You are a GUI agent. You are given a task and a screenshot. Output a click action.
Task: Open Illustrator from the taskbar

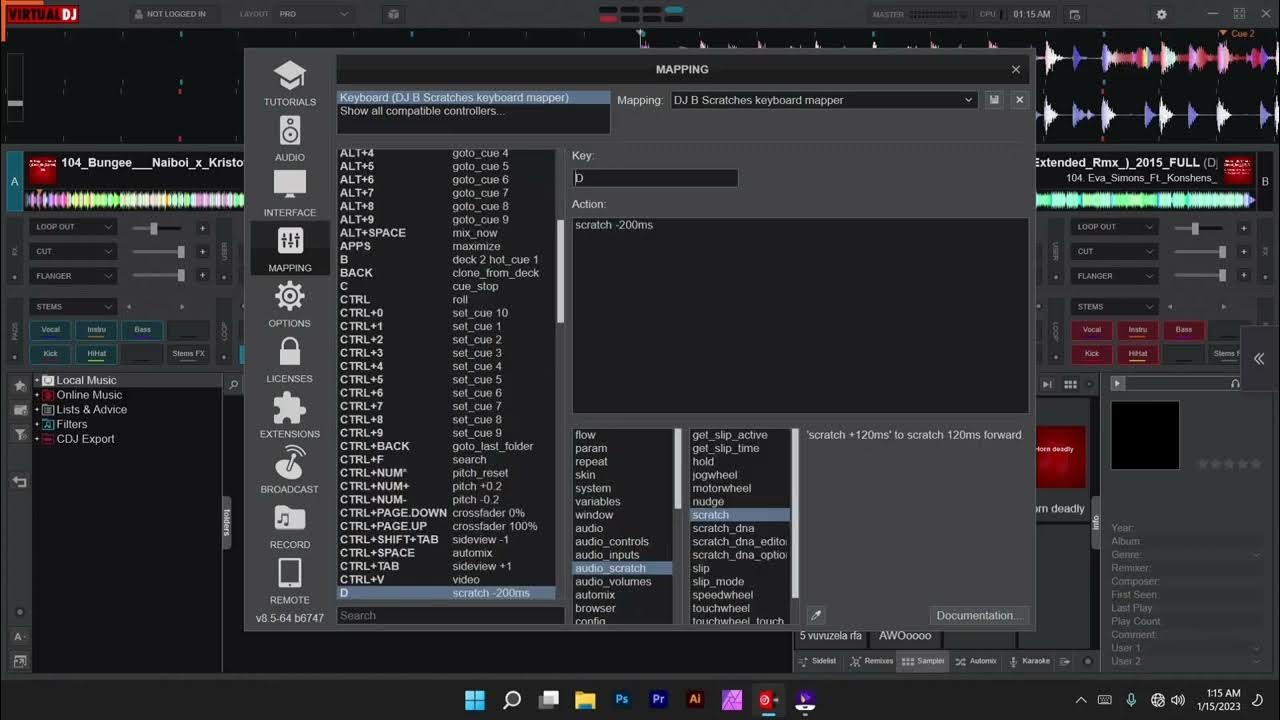(x=695, y=699)
